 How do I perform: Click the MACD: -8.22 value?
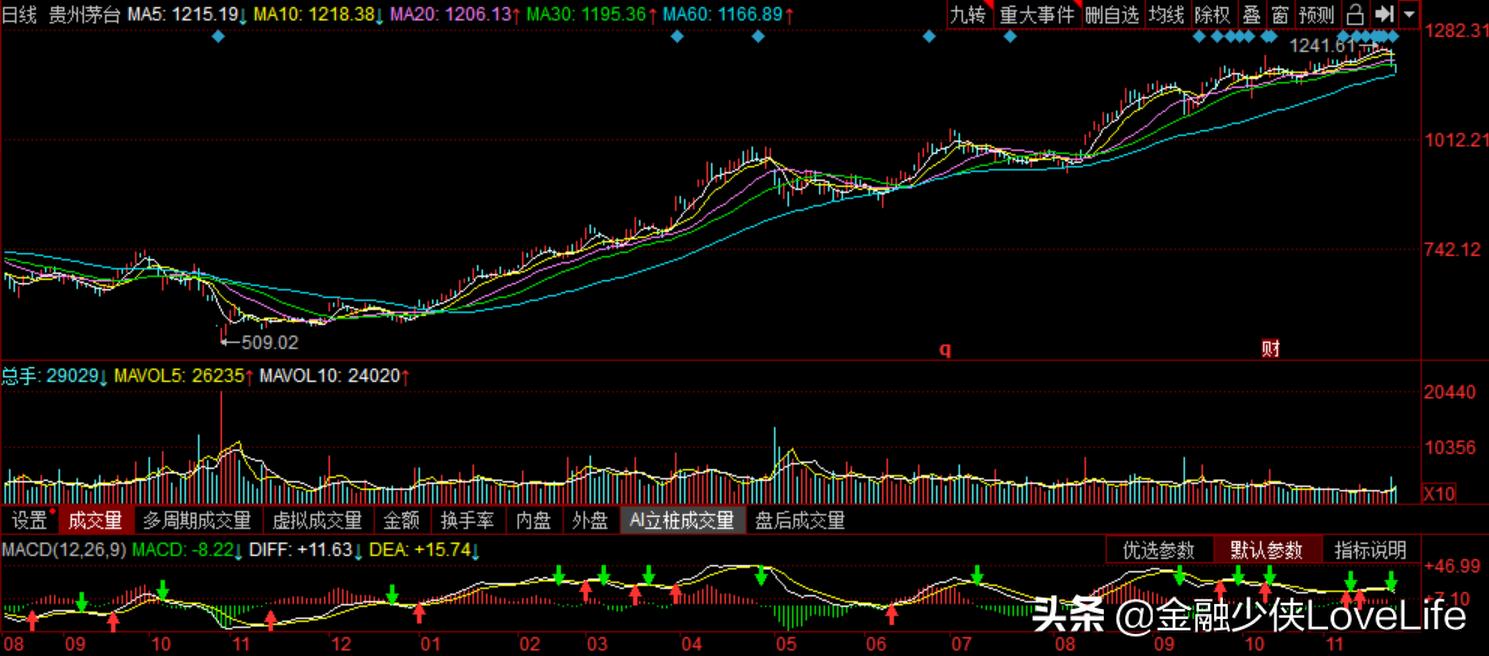click(x=188, y=550)
